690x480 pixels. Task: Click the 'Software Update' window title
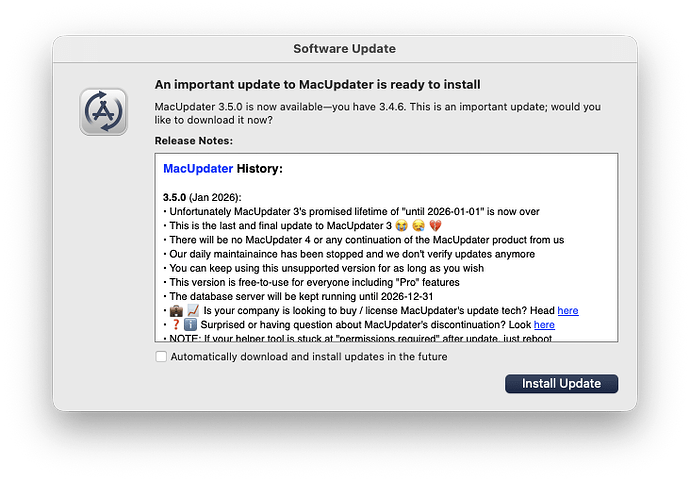pos(345,48)
